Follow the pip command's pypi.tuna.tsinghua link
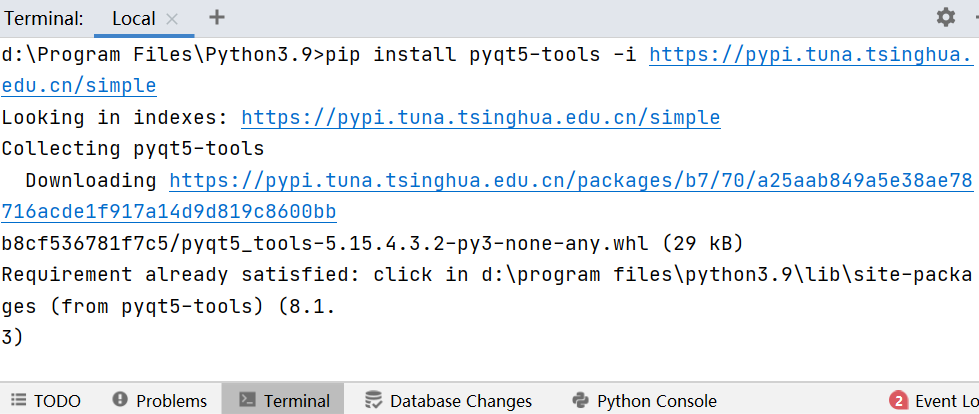Viewport: 979px width, 414px height. pyautogui.click(x=811, y=56)
